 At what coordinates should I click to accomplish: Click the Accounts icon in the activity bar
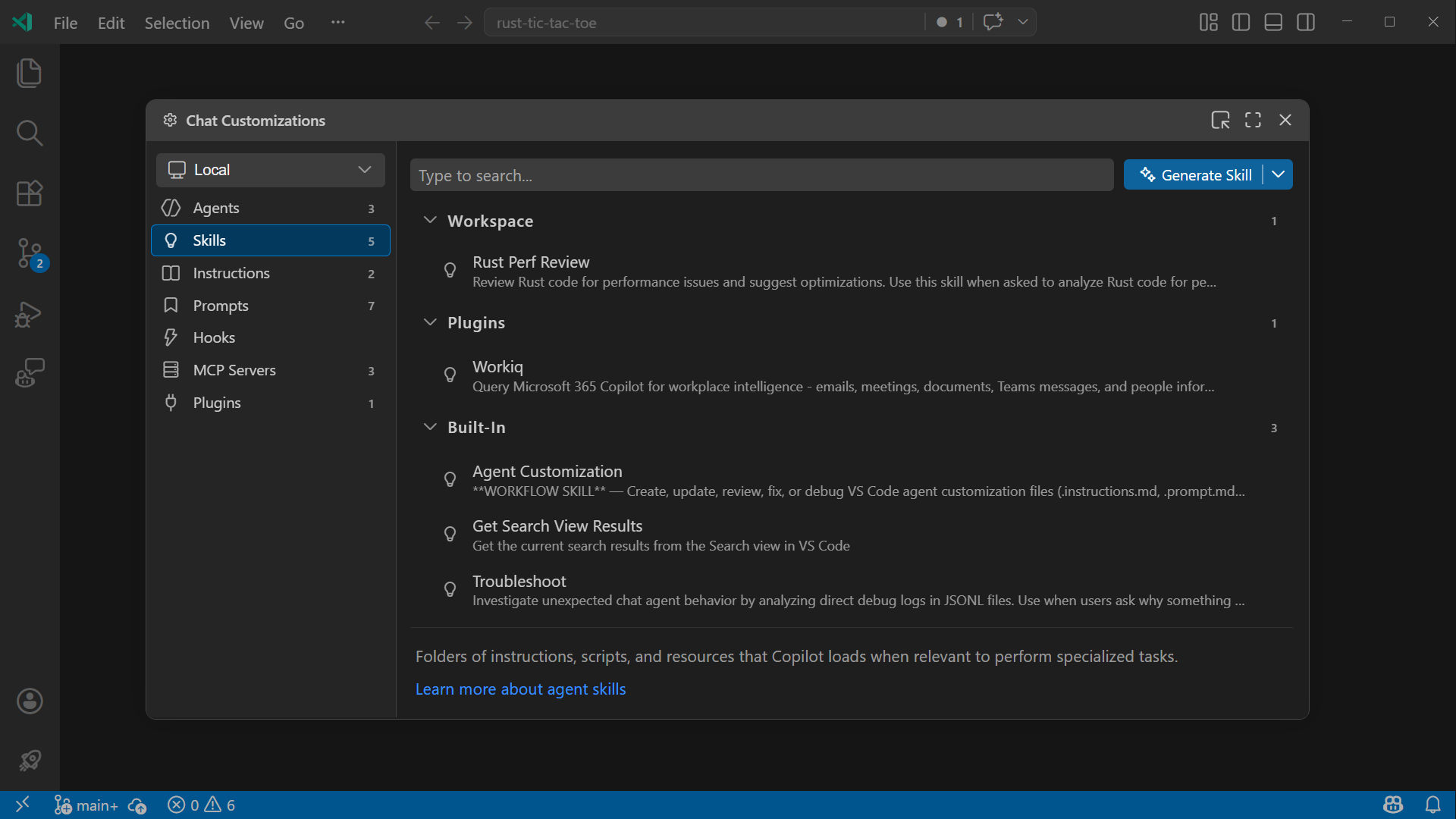[29, 701]
